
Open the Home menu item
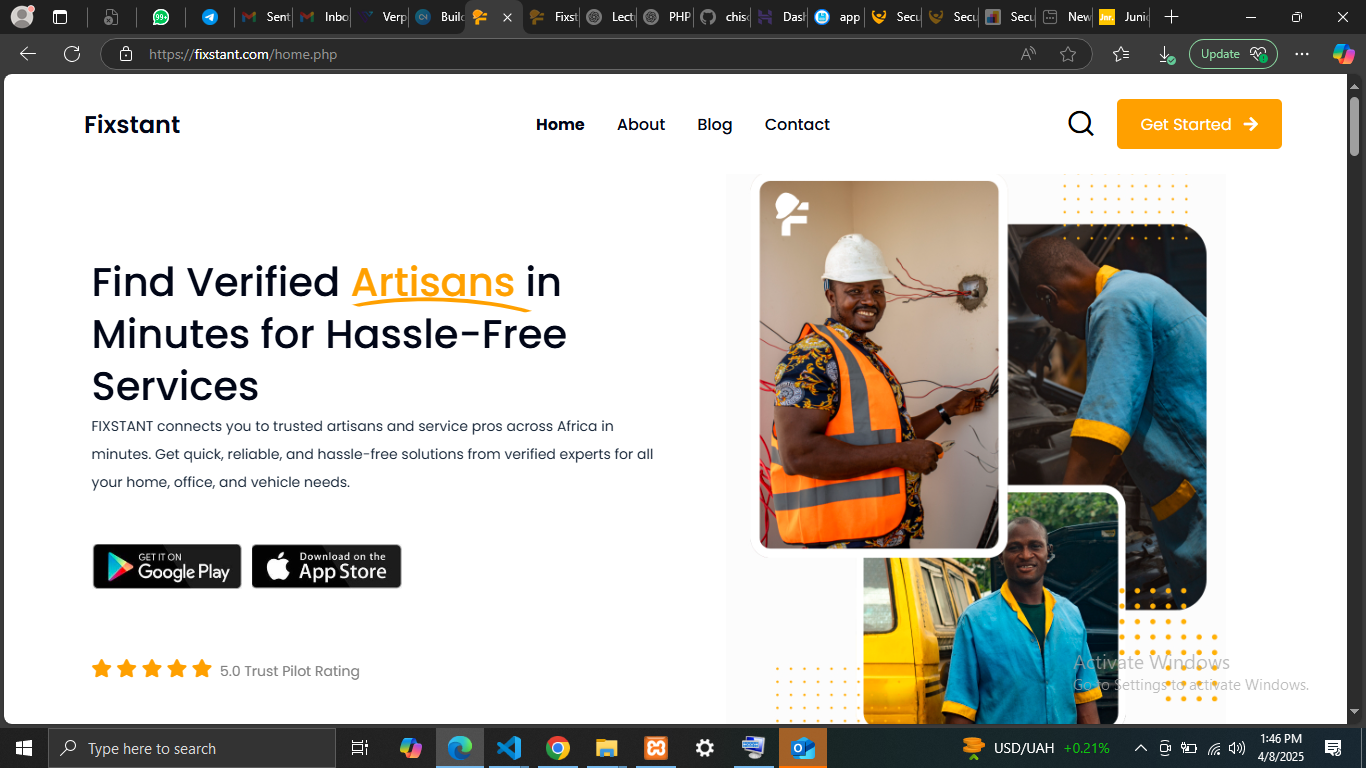(560, 124)
